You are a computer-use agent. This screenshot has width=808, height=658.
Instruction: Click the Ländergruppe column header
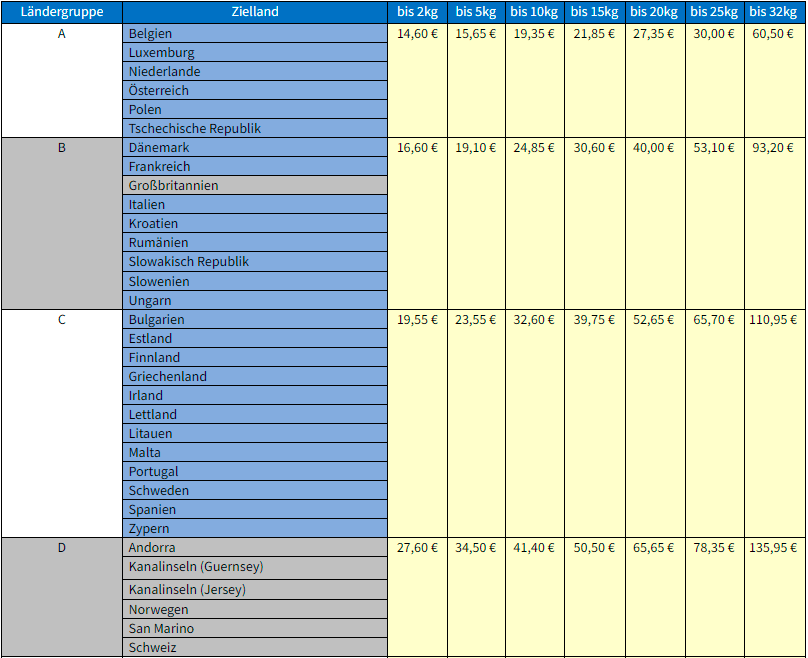62,12
